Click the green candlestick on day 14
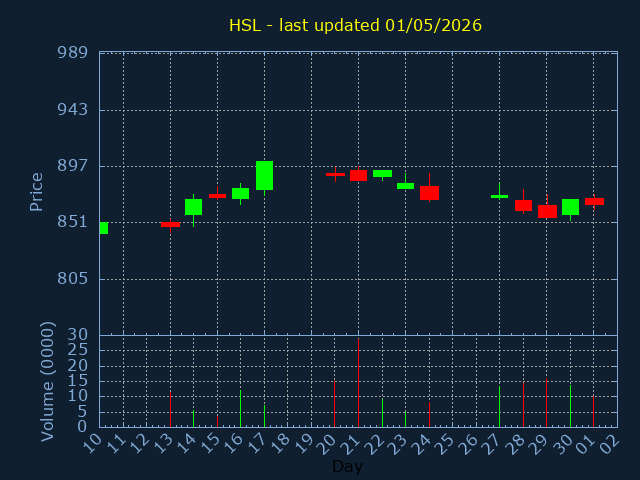The height and width of the screenshot is (480, 640). (193, 207)
